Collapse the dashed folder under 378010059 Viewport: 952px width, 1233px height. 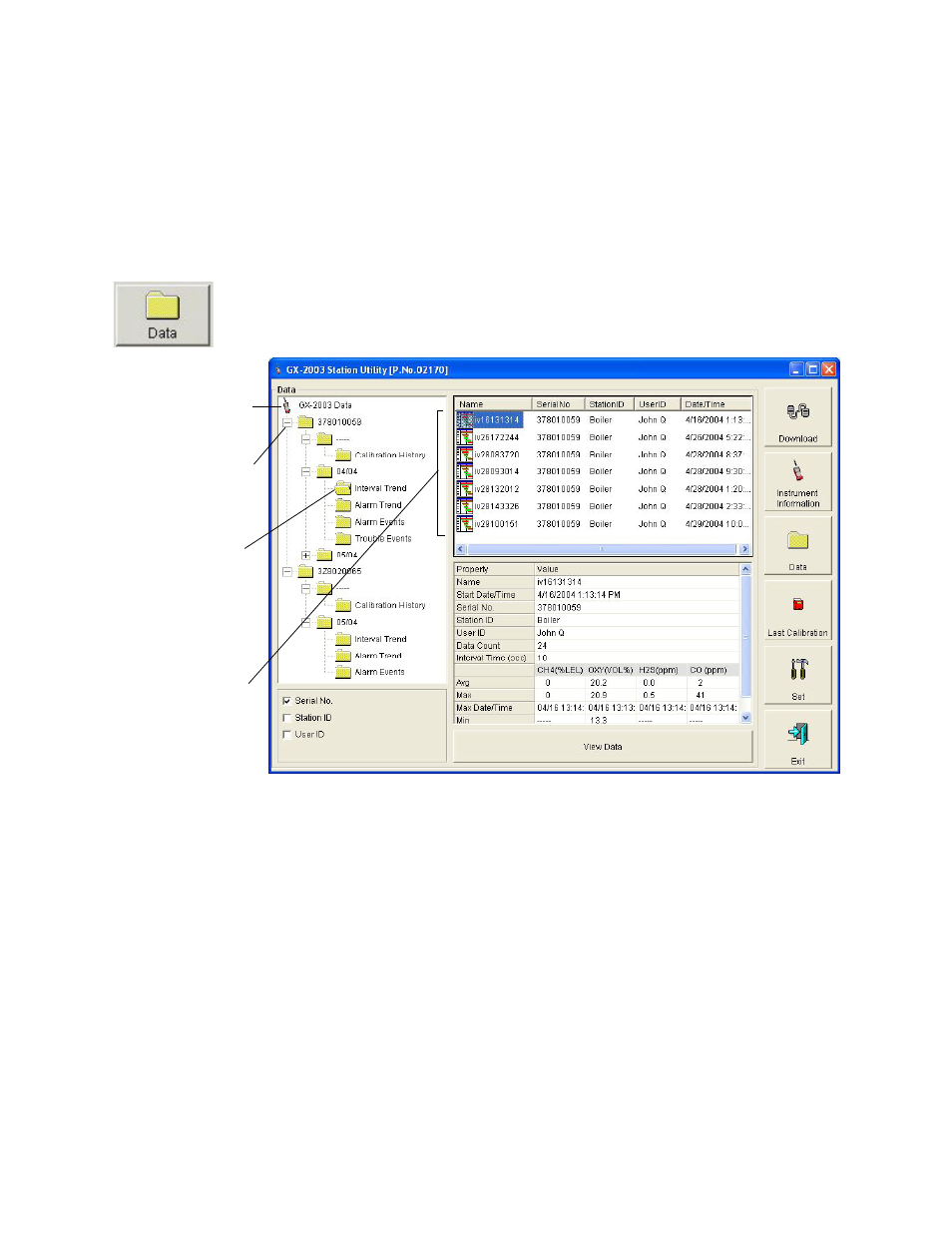(306, 438)
